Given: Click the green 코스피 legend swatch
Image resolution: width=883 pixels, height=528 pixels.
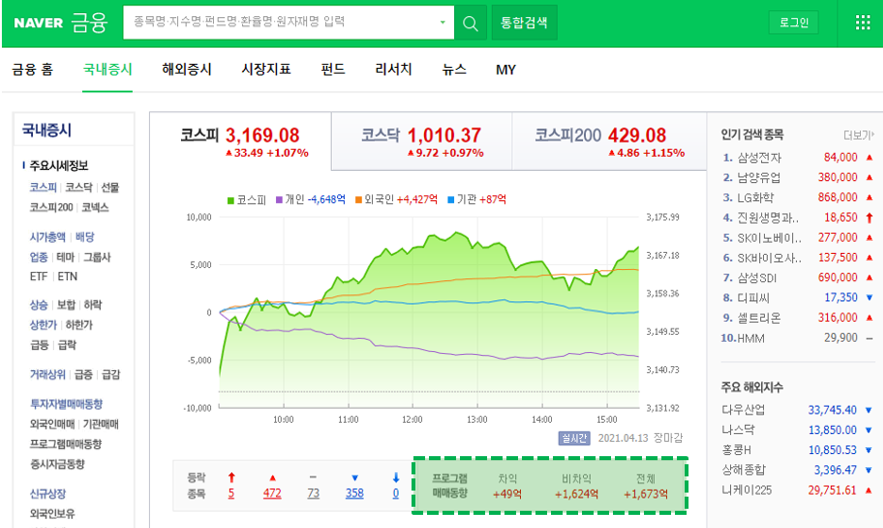Looking at the screenshot, I should coord(230,200).
